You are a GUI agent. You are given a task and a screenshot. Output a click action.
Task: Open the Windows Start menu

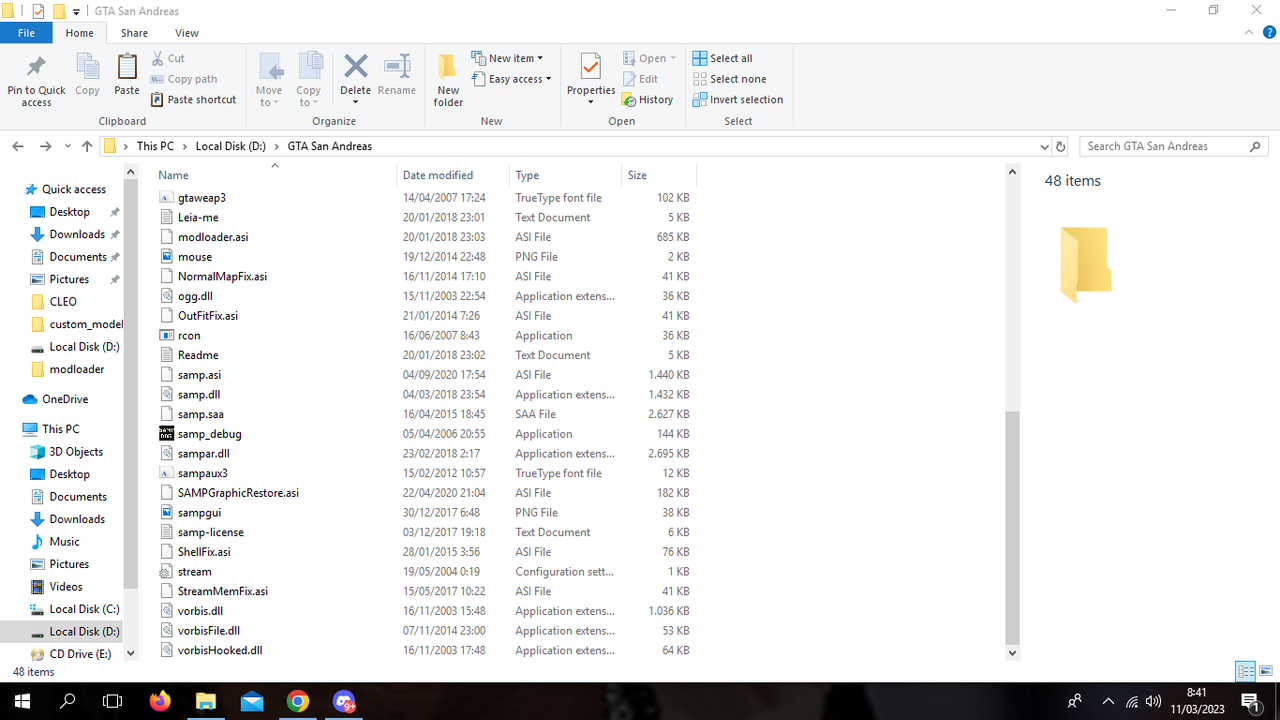(x=22, y=701)
